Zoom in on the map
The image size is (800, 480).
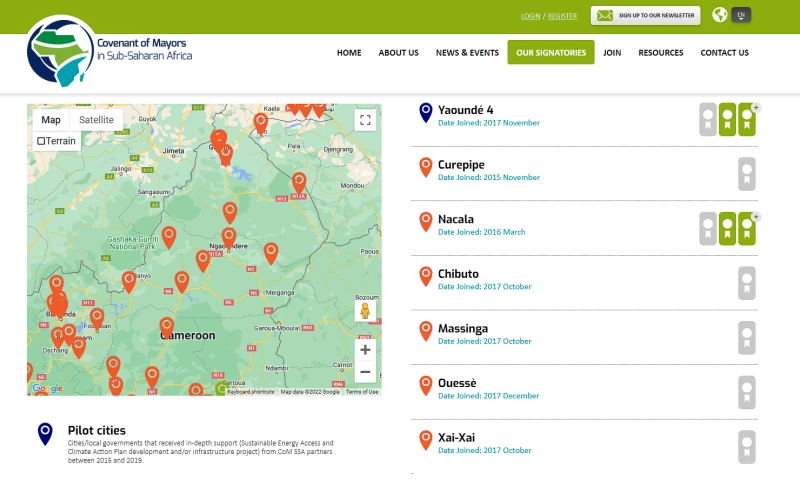pos(365,350)
